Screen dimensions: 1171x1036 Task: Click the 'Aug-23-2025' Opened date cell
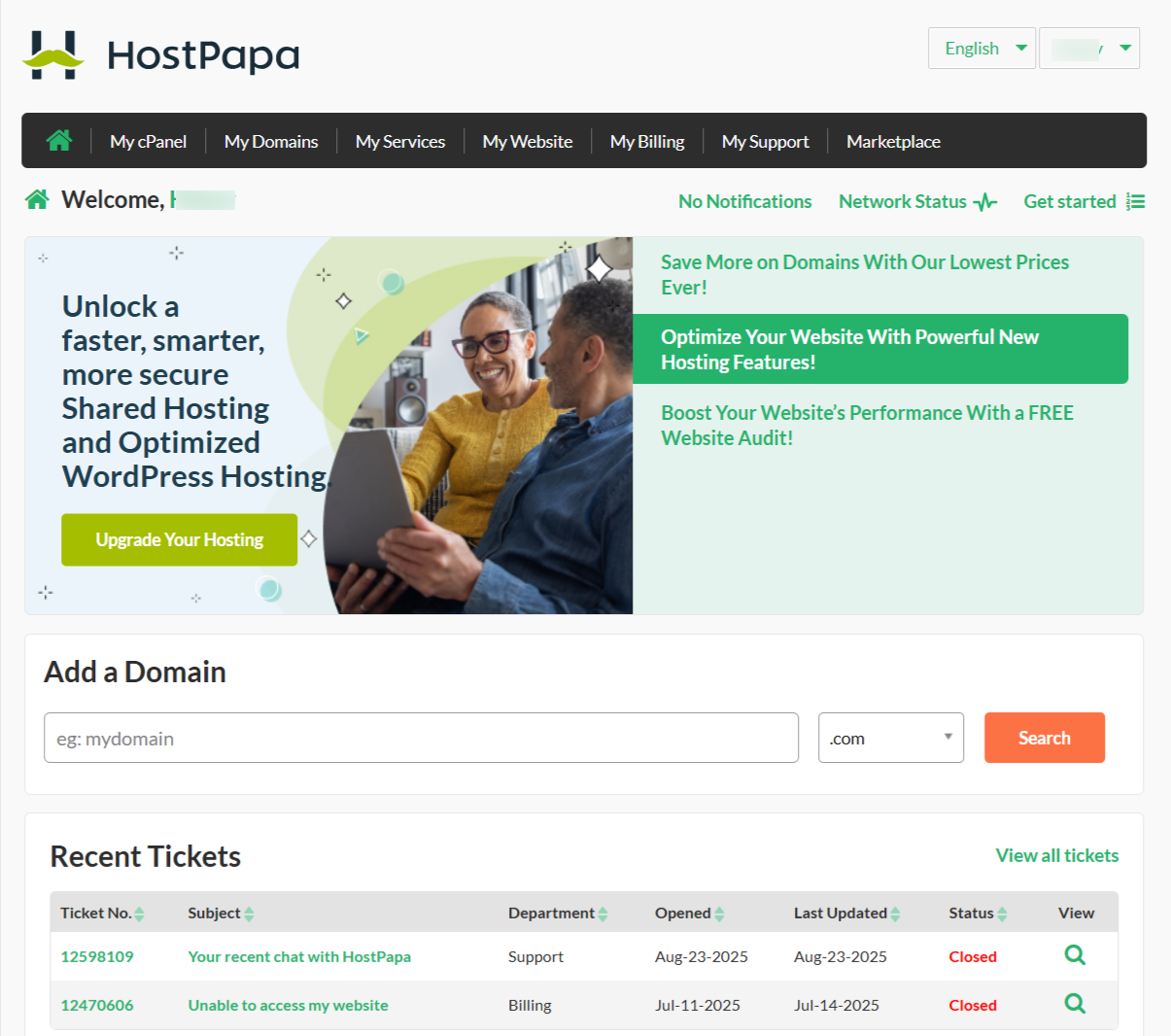click(702, 956)
